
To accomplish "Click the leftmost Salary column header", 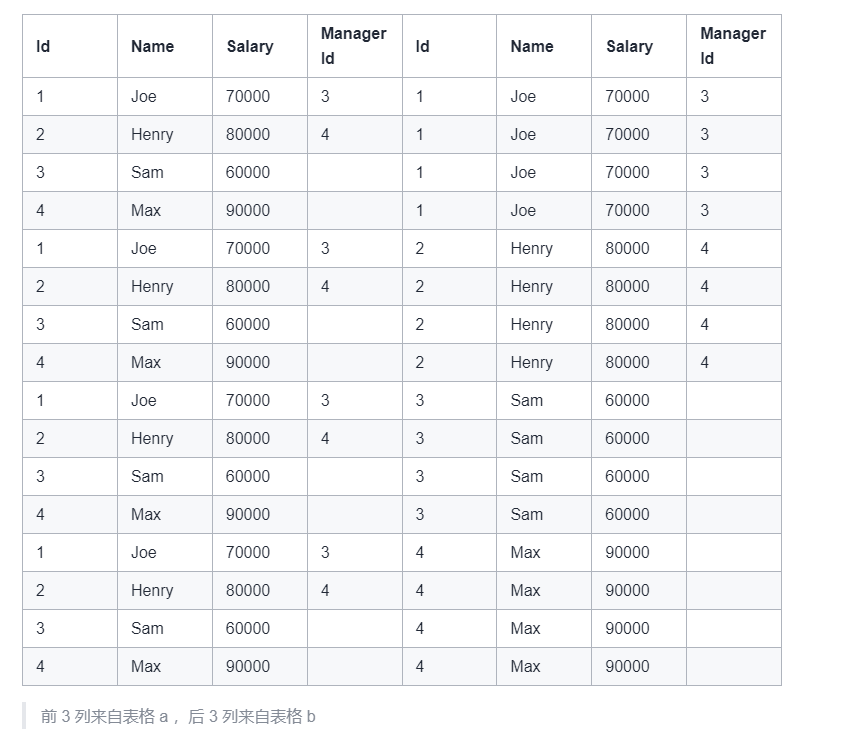I will 249,46.
